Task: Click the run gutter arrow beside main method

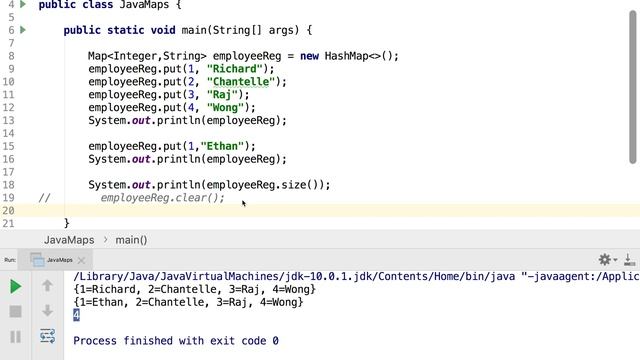Action: pyautogui.click(x=23, y=30)
